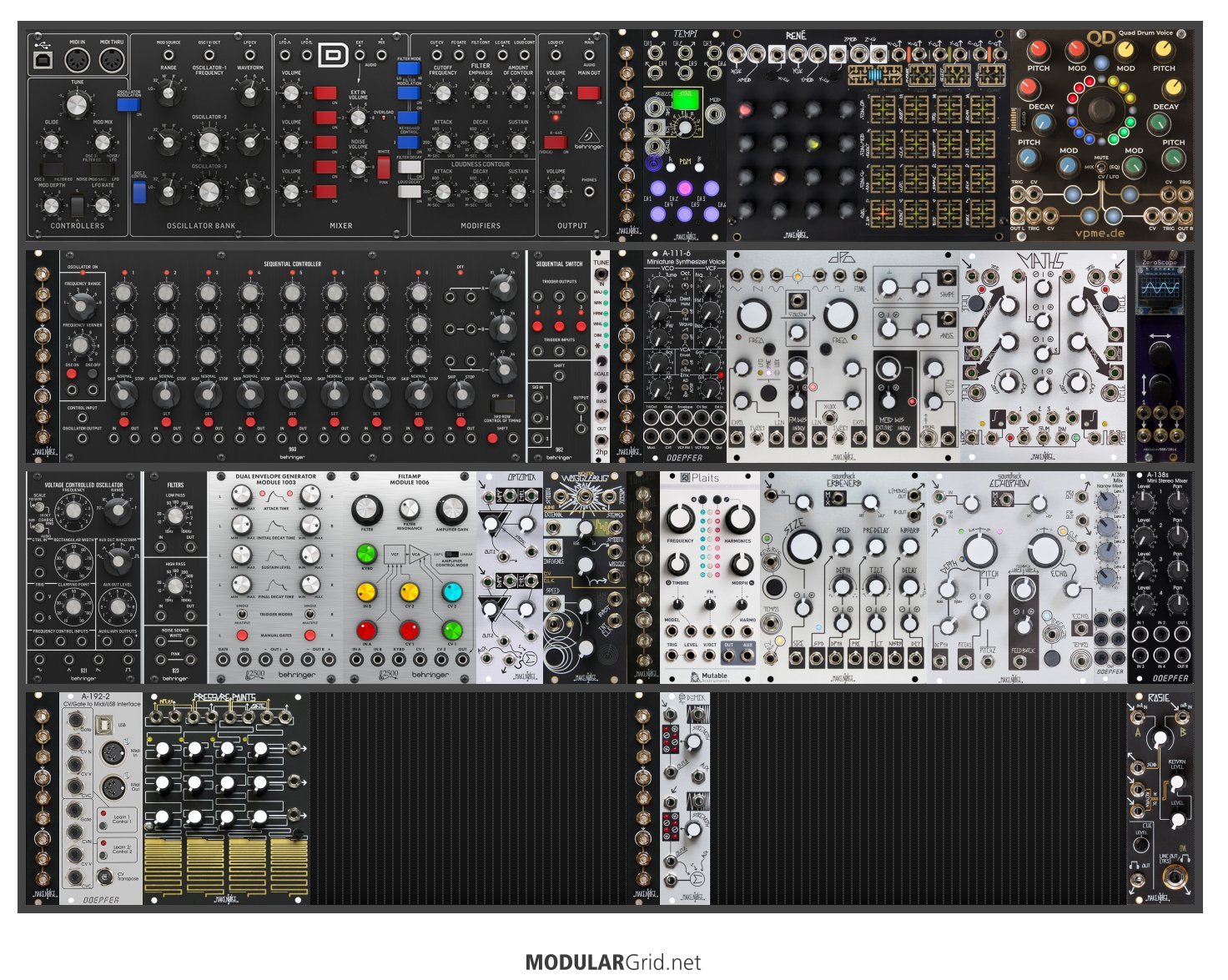This screenshot has height=980, width=1228.
Task: Click the central encoder on the Quad Drum Voice
Action: [1103, 110]
